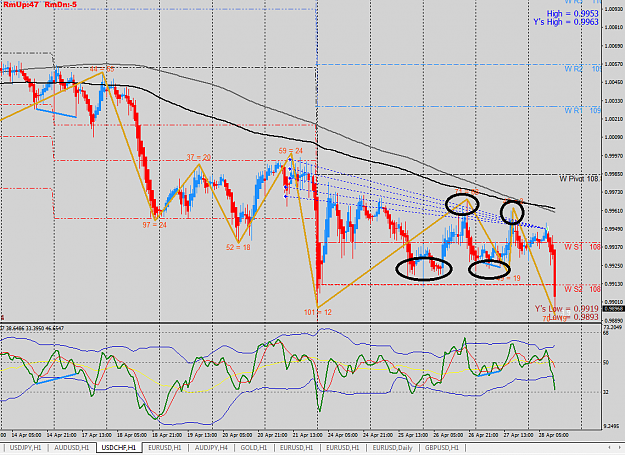Click the '27 Apr 13:00' time label
Image resolution: width=625 pixels, height=455 pixels.
point(519,435)
